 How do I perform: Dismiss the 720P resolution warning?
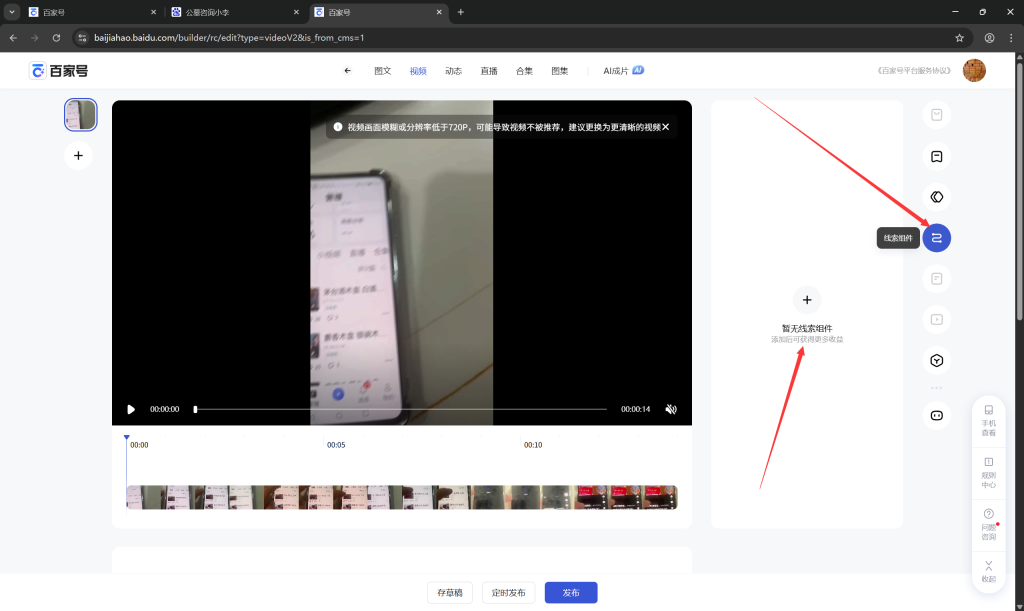coord(666,127)
